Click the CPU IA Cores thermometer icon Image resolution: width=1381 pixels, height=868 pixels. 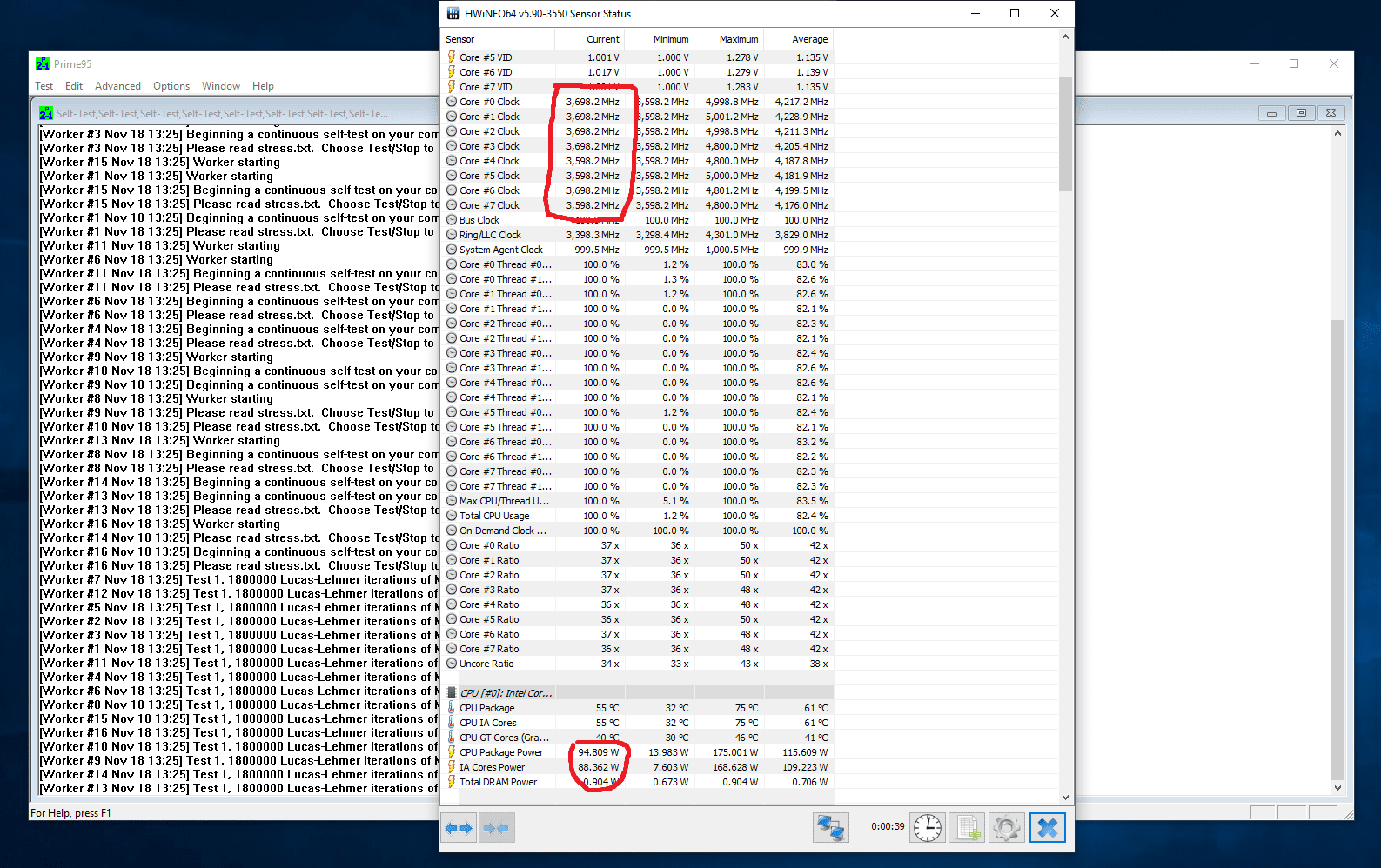tap(452, 723)
